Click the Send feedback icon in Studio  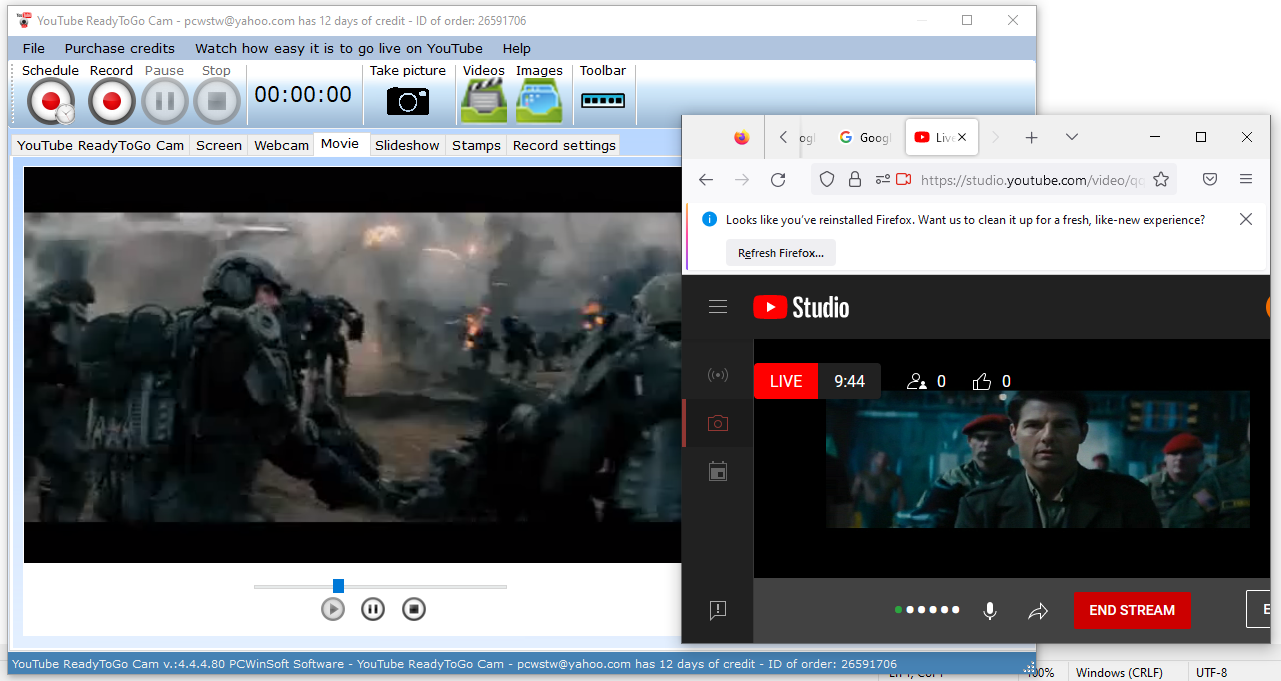pyautogui.click(x=718, y=610)
